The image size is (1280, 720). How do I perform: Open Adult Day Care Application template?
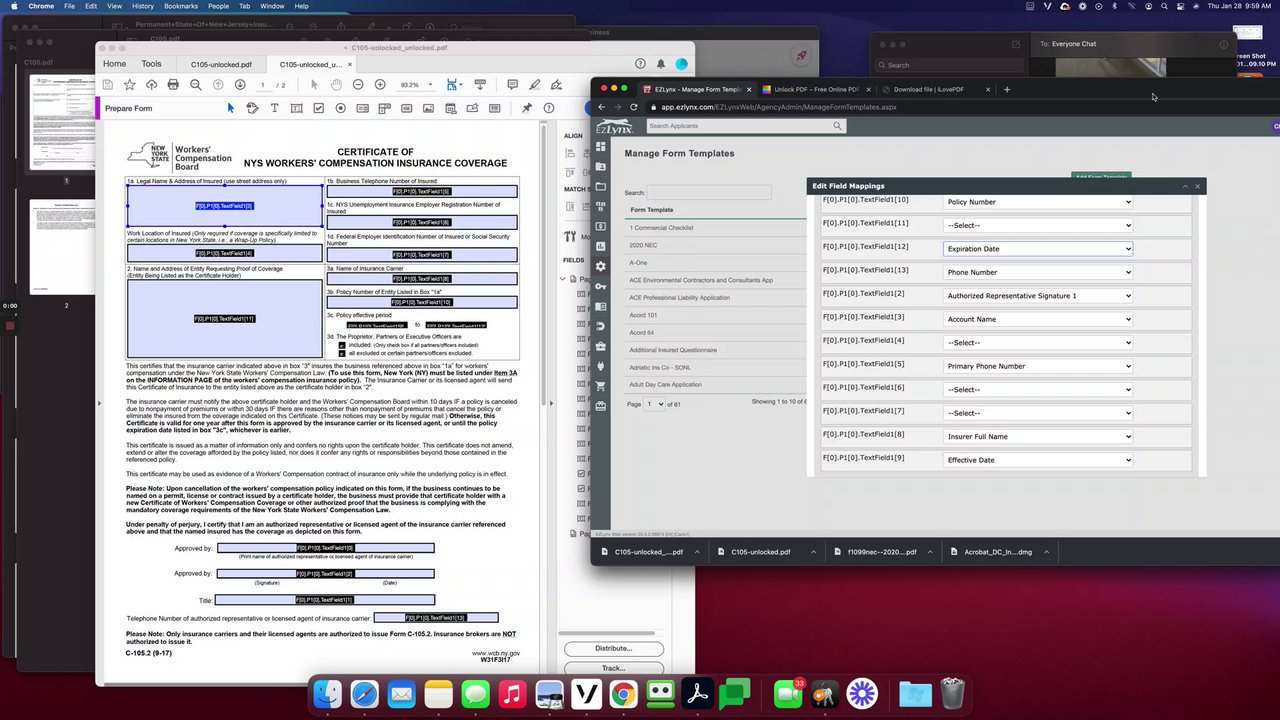click(x=665, y=385)
